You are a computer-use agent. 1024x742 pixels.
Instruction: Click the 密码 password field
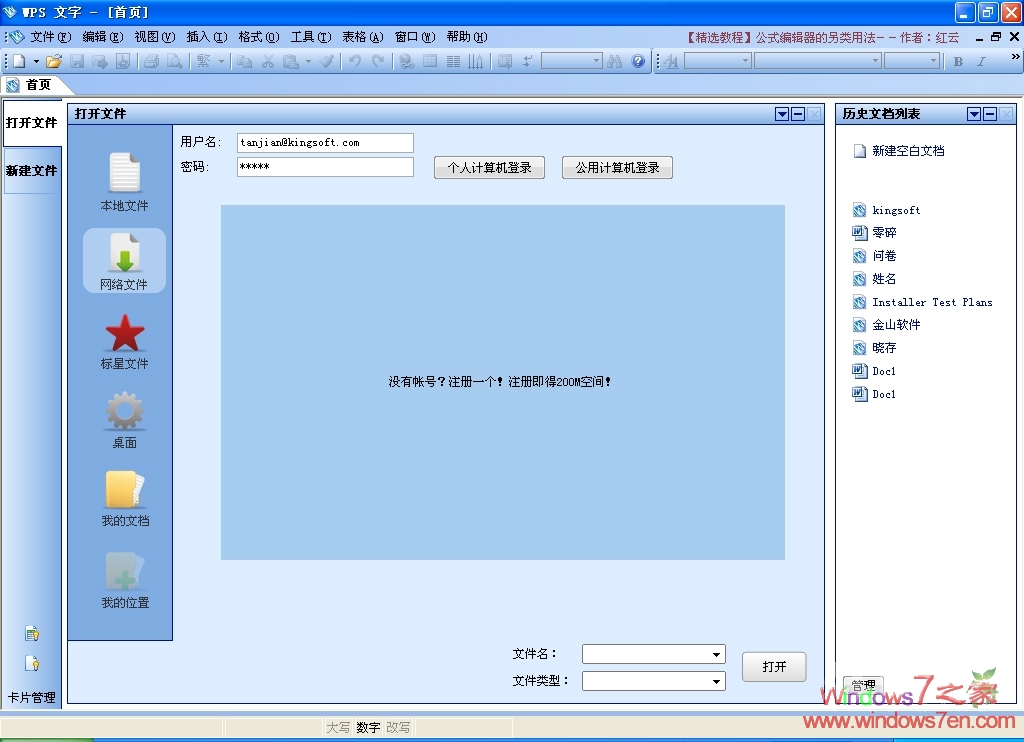[x=325, y=167]
